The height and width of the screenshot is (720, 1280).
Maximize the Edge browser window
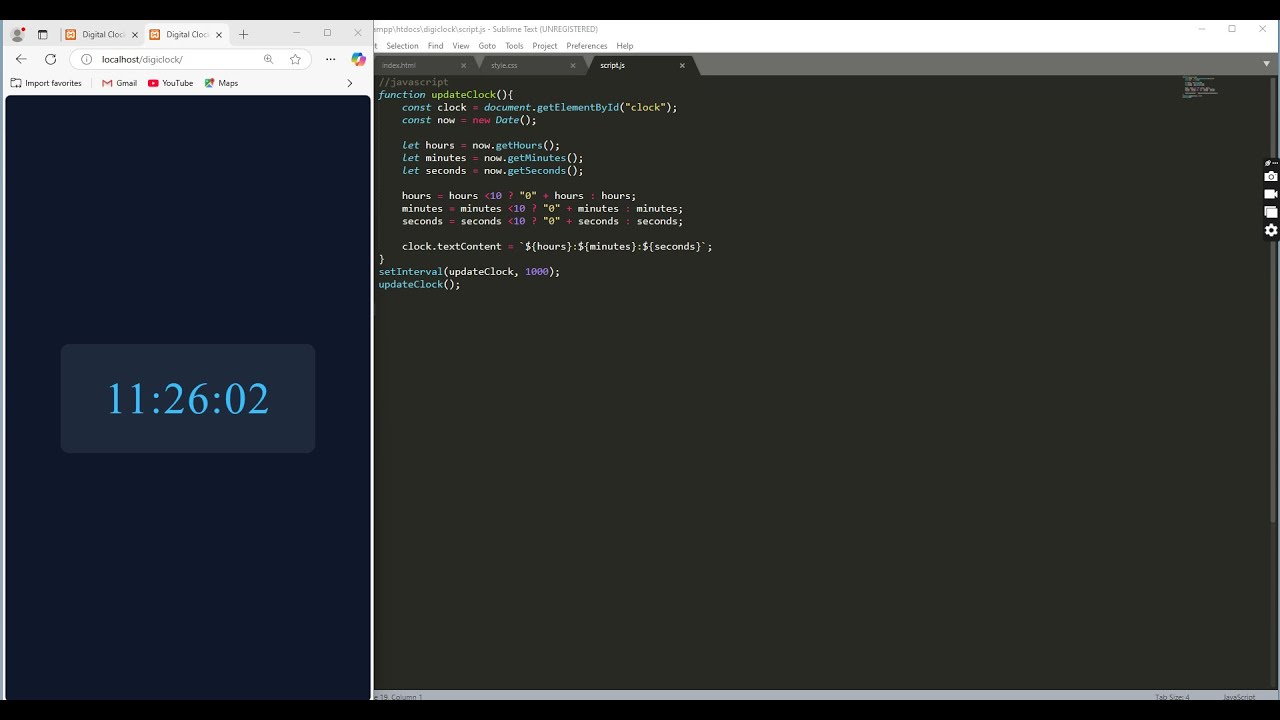pos(327,33)
